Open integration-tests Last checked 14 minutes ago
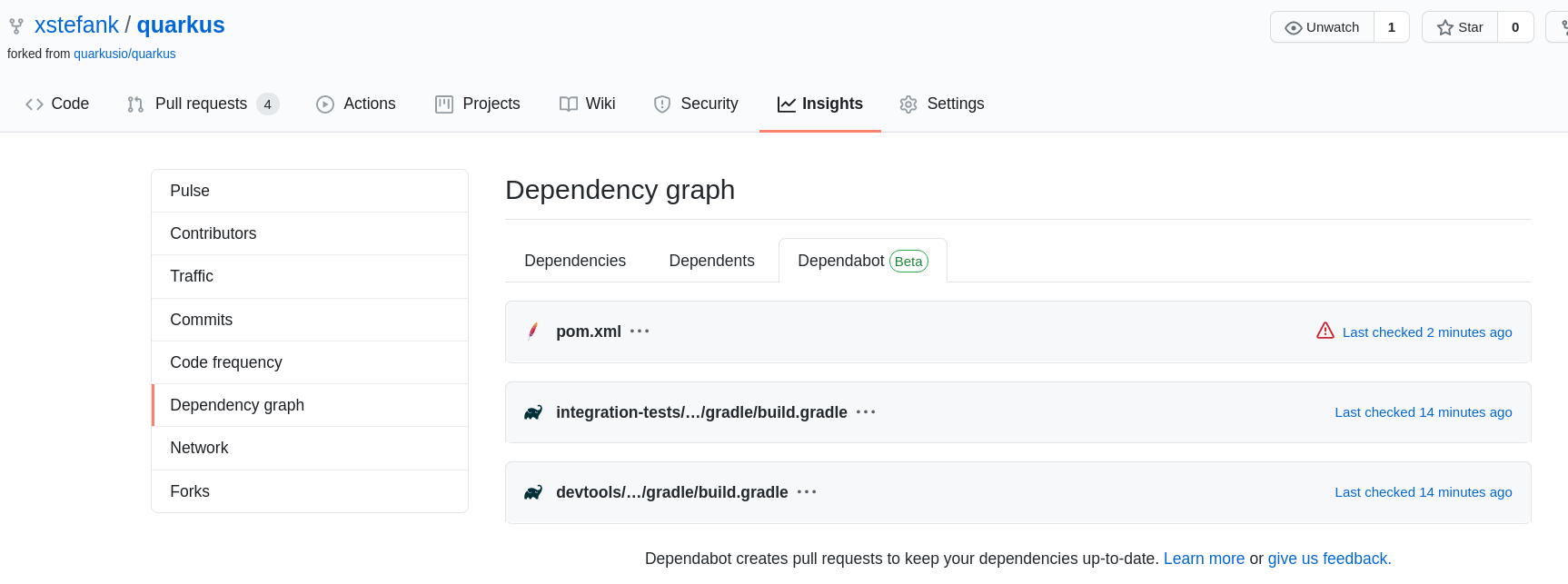The height and width of the screenshot is (584, 1568). pyautogui.click(x=1424, y=412)
